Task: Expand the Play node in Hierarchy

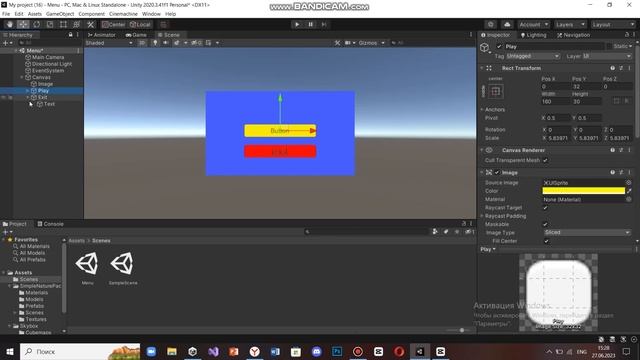Action: pyautogui.click(x=28, y=91)
